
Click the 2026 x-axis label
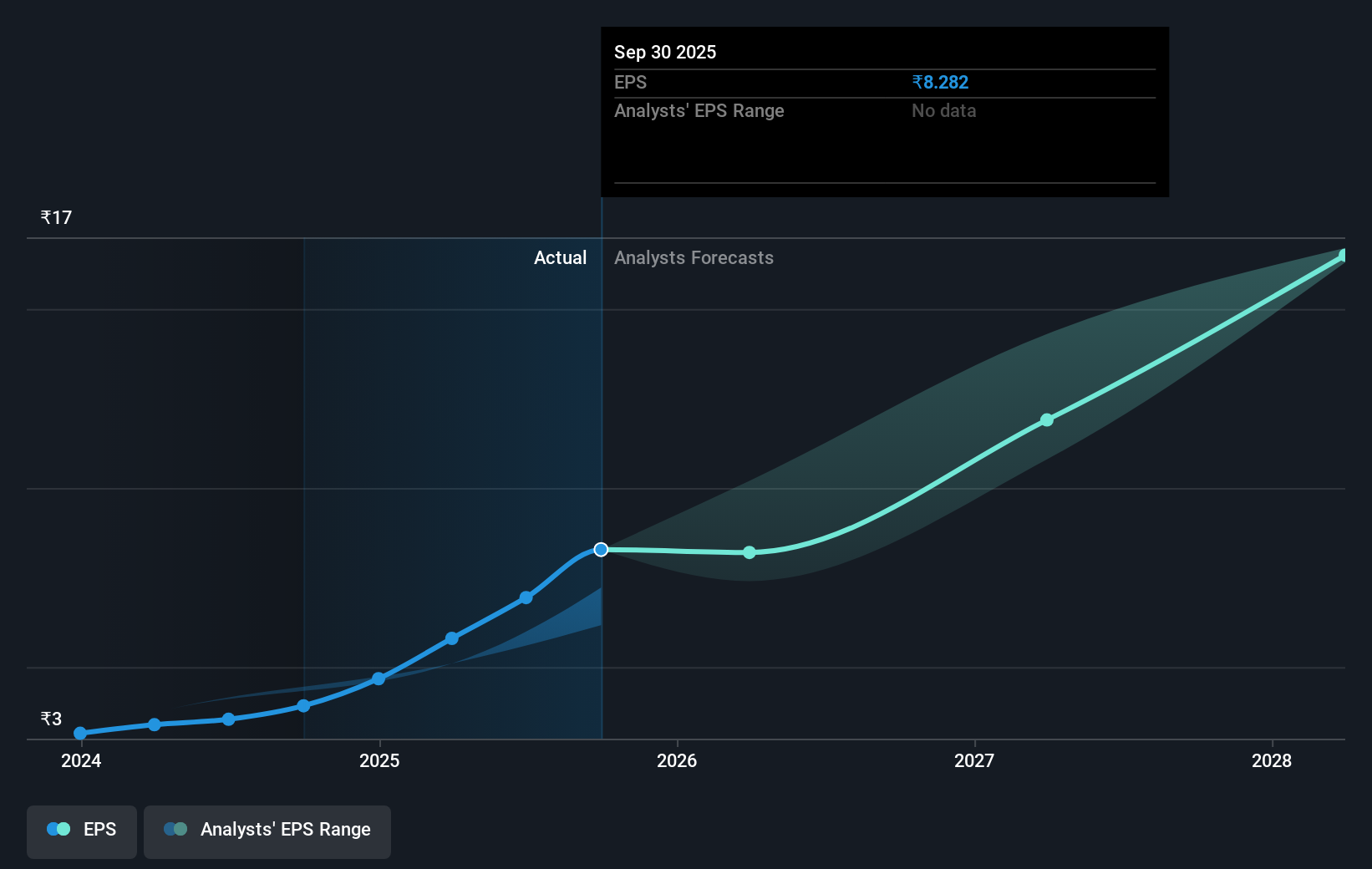pyautogui.click(x=678, y=761)
